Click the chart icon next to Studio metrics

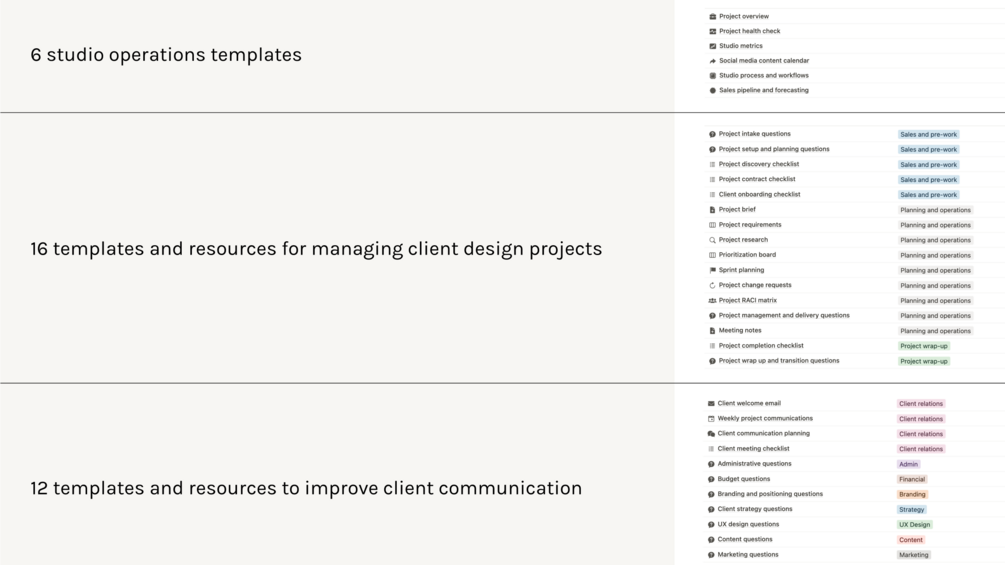[x=712, y=46]
